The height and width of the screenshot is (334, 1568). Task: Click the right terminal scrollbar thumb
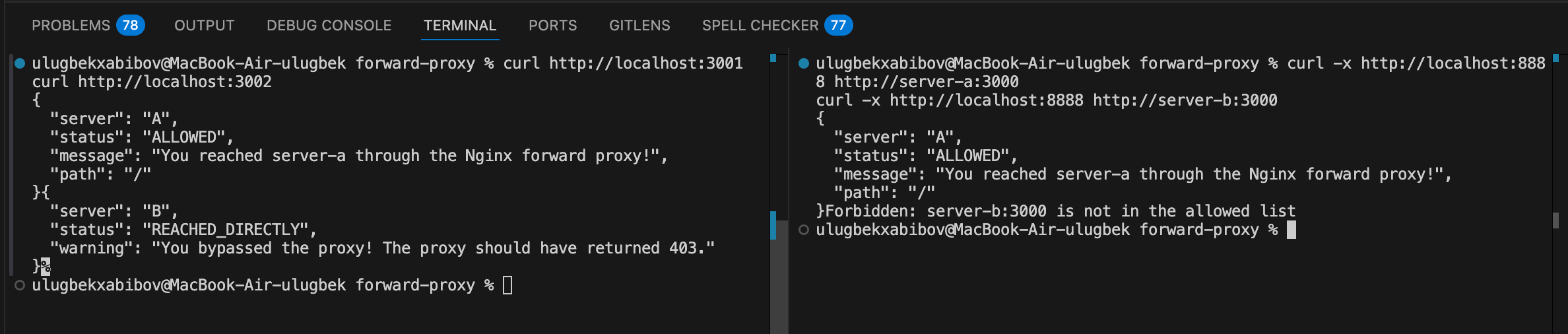coord(1555,220)
